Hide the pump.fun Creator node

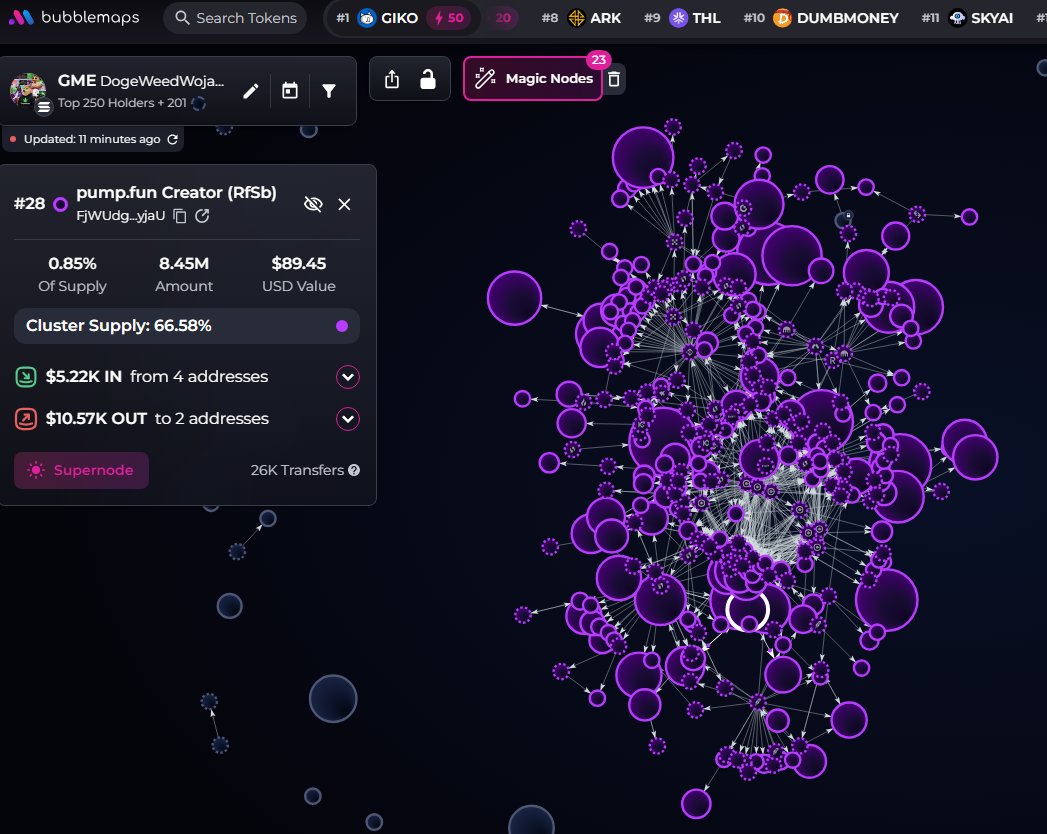pos(313,204)
